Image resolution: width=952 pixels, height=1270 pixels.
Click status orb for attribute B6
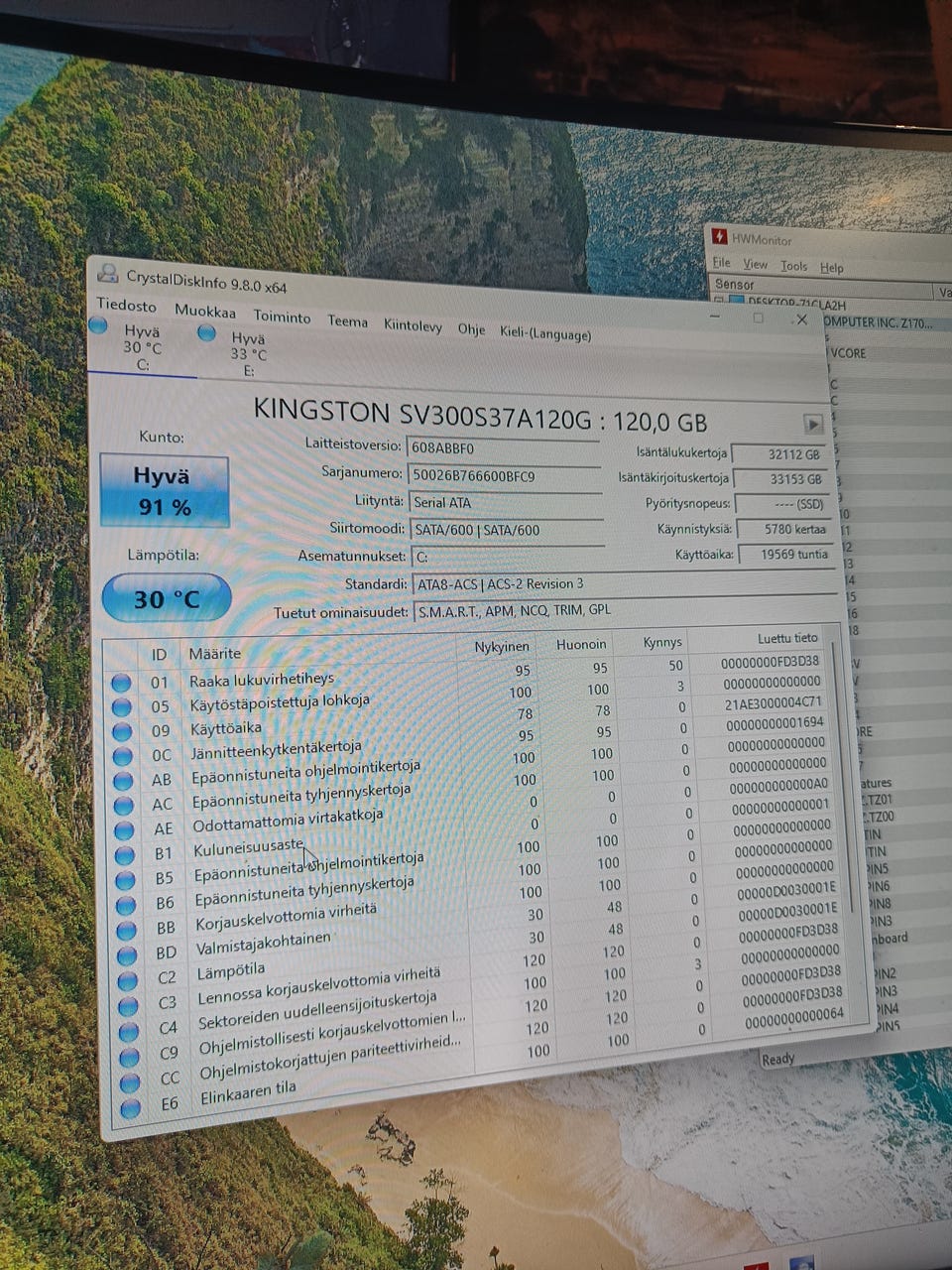coord(126,905)
